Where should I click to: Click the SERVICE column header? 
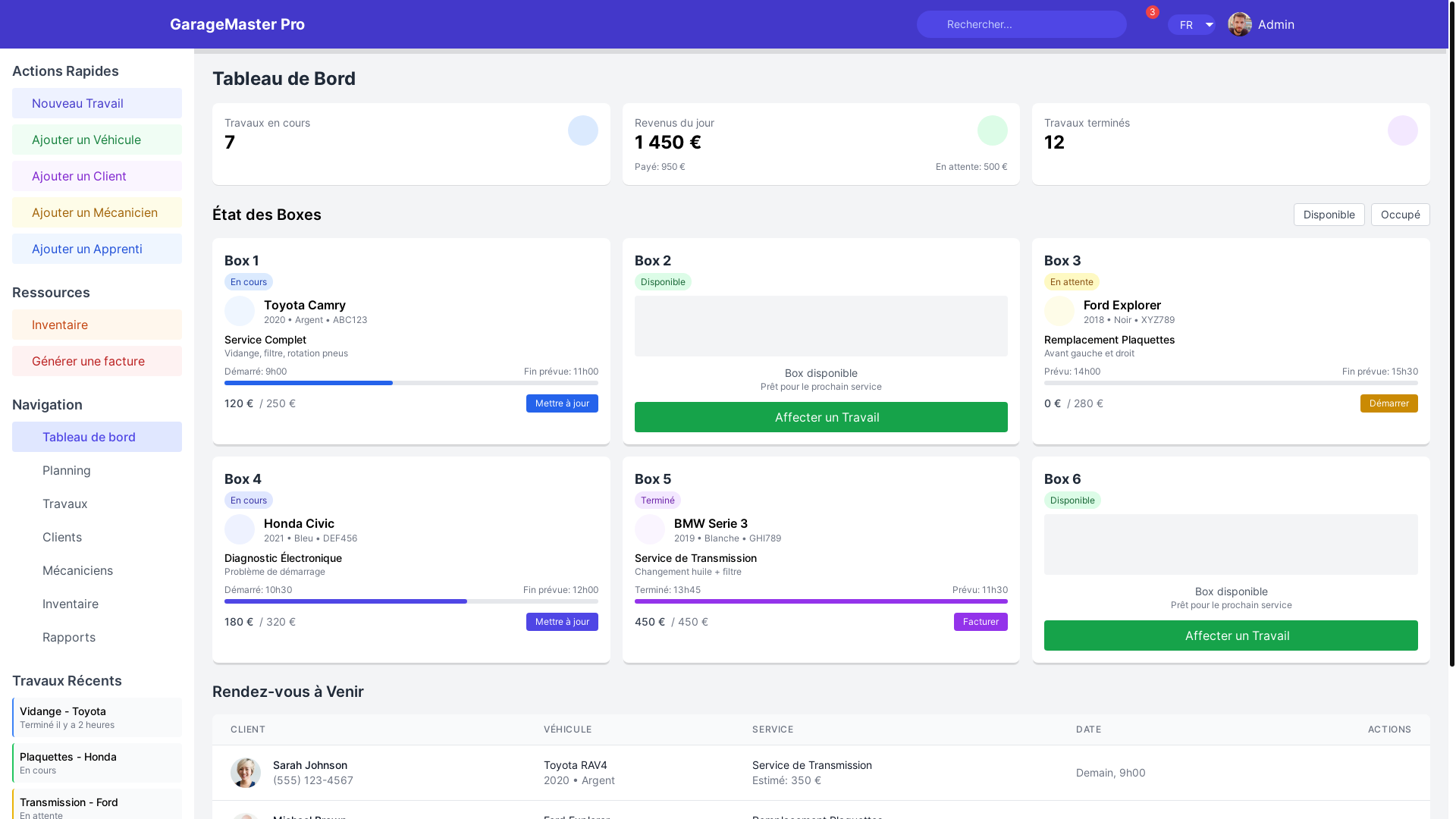pos(773,730)
